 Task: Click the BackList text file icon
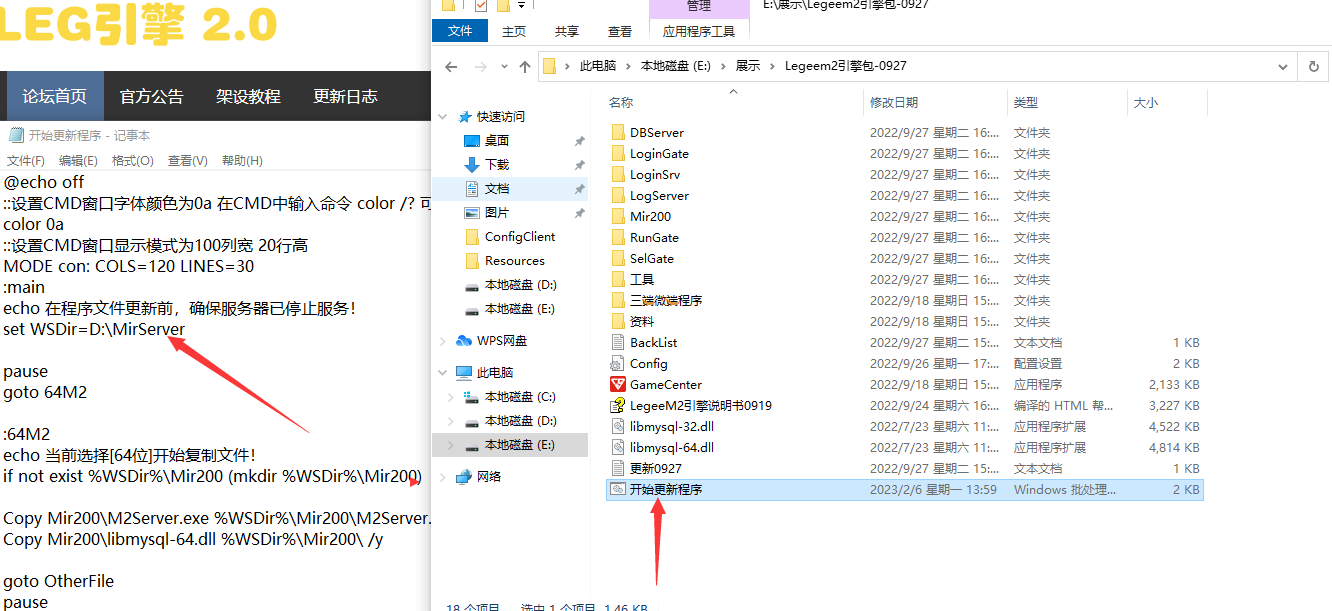[618, 343]
